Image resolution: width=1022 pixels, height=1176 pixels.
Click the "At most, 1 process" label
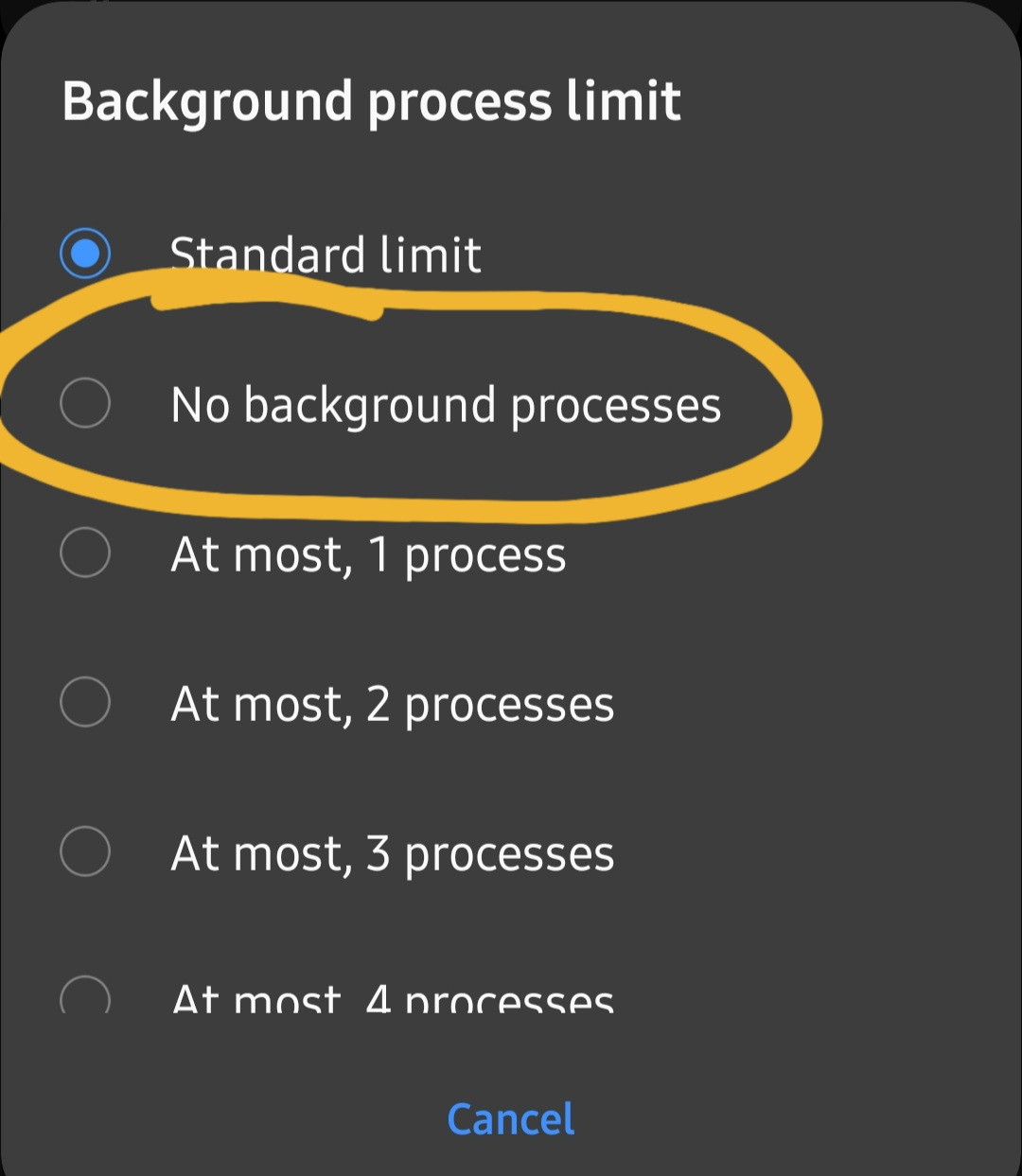[x=368, y=554]
